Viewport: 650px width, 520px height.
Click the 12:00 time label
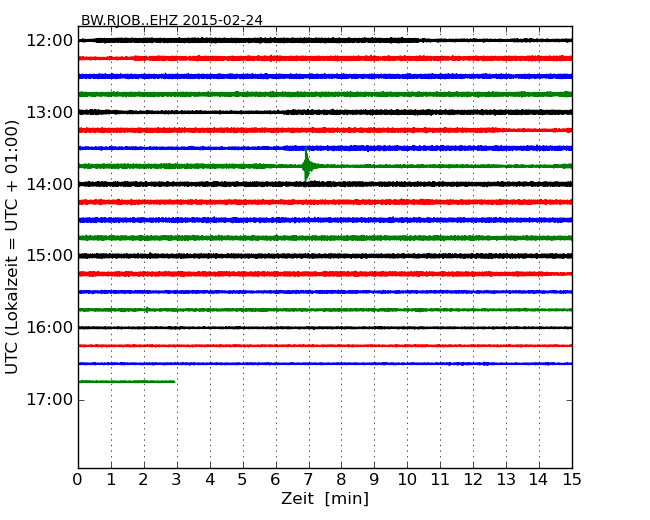(49, 41)
